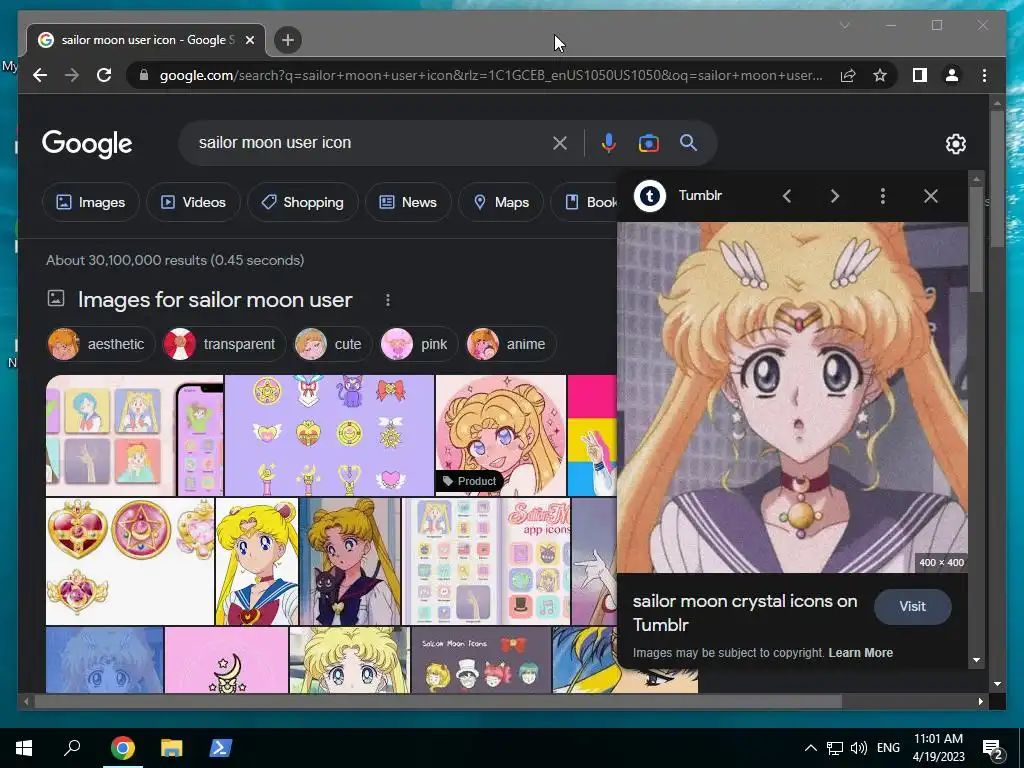Open the Sailor Moon Icons chibi thumbnail
This screenshot has width=1024, height=768.
coord(481,660)
